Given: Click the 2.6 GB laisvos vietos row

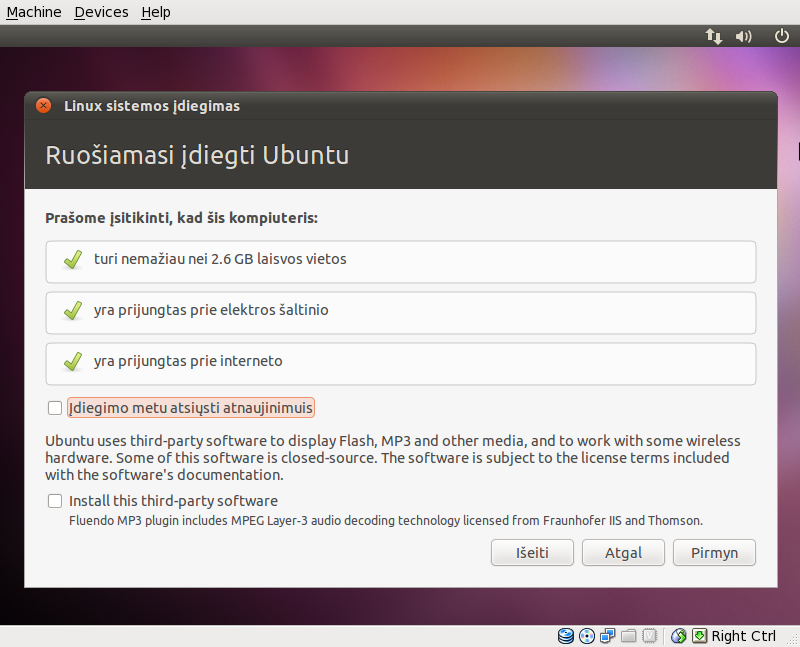Looking at the screenshot, I should click(401, 262).
